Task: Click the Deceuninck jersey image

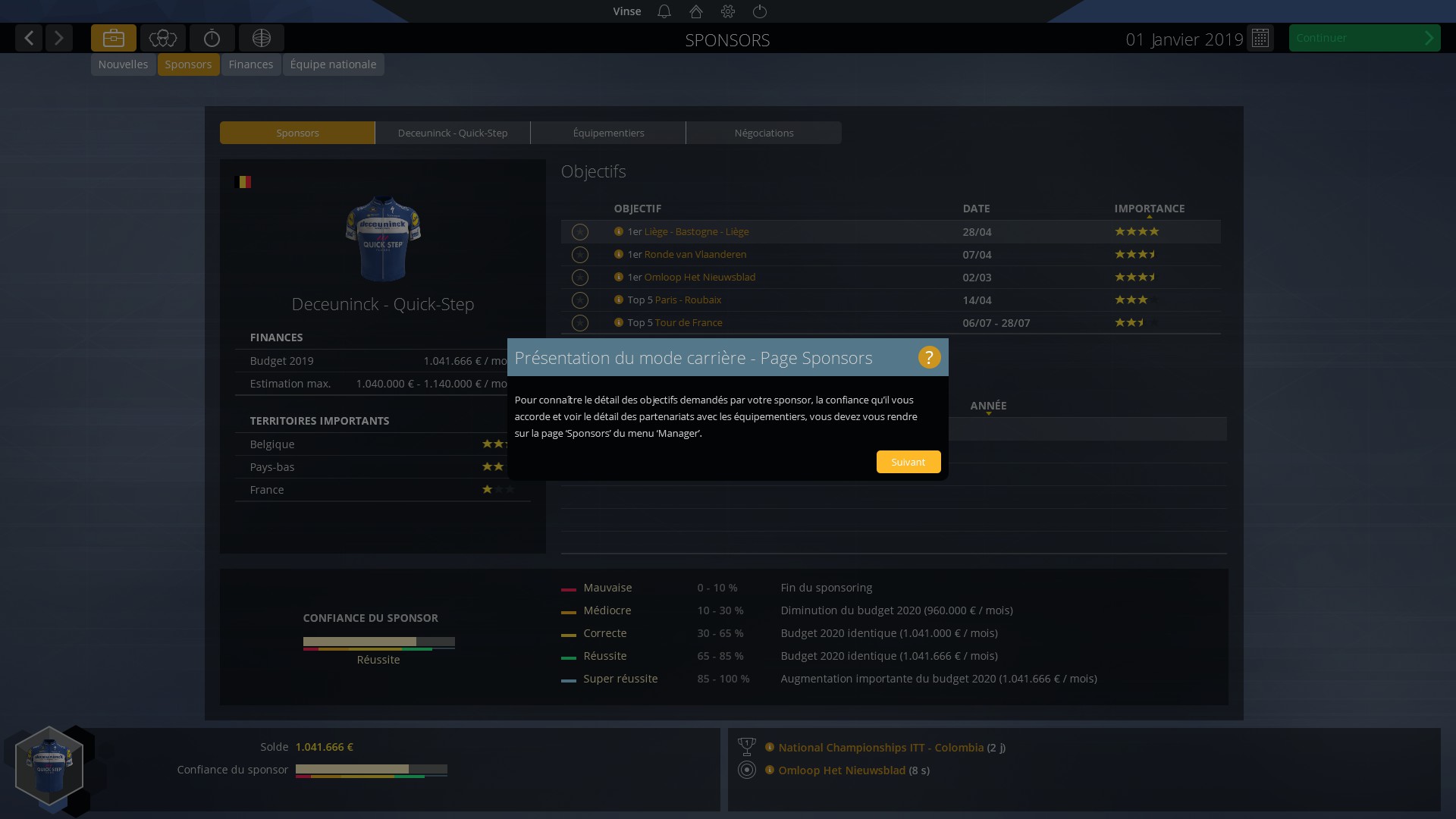Action: (383, 239)
